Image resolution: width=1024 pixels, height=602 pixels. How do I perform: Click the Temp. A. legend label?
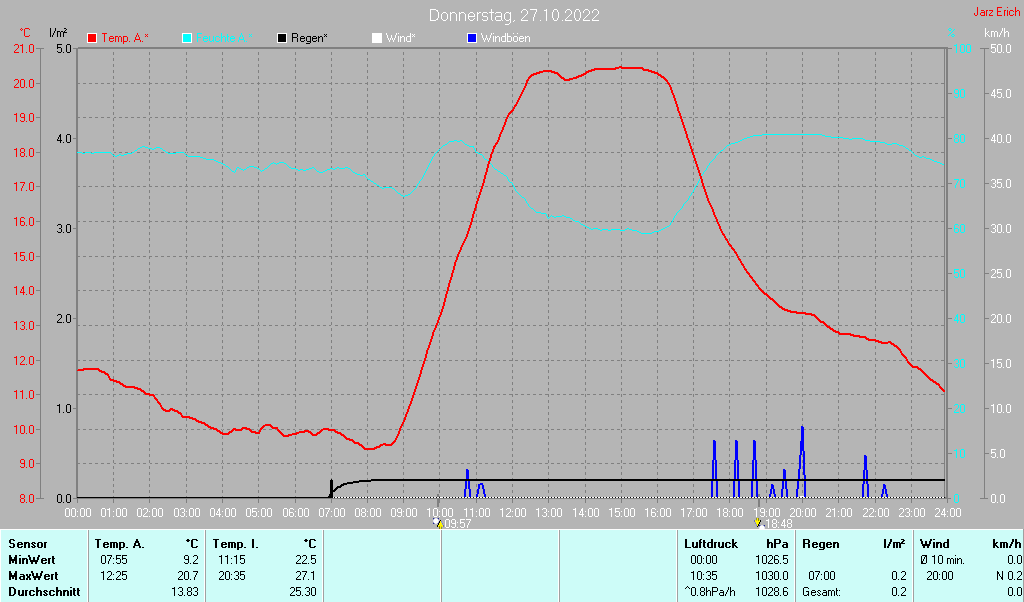tap(125, 38)
